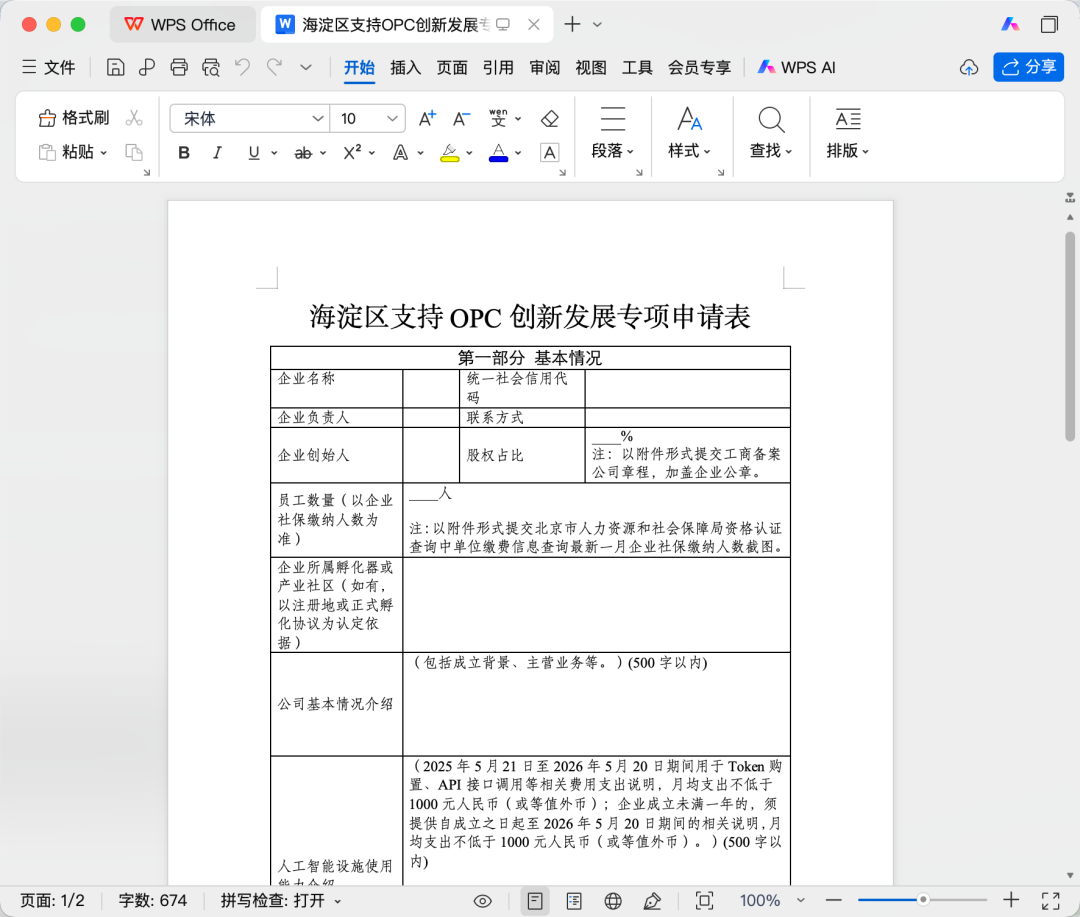The width and height of the screenshot is (1080, 917).
Task: Toggle Underline formatting
Action: click(254, 152)
